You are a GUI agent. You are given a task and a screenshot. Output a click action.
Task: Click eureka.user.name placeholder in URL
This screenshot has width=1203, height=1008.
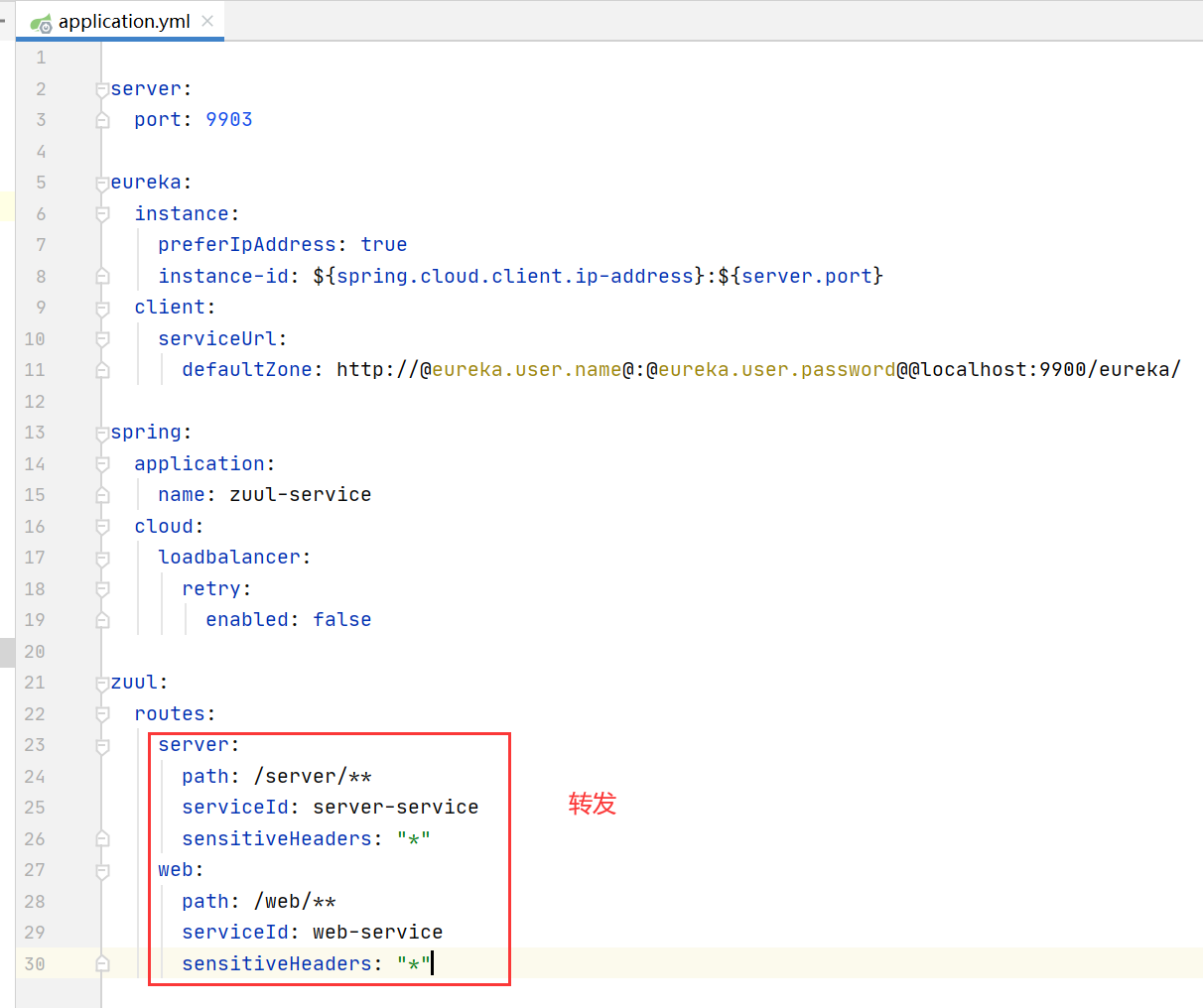[x=526, y=370]
